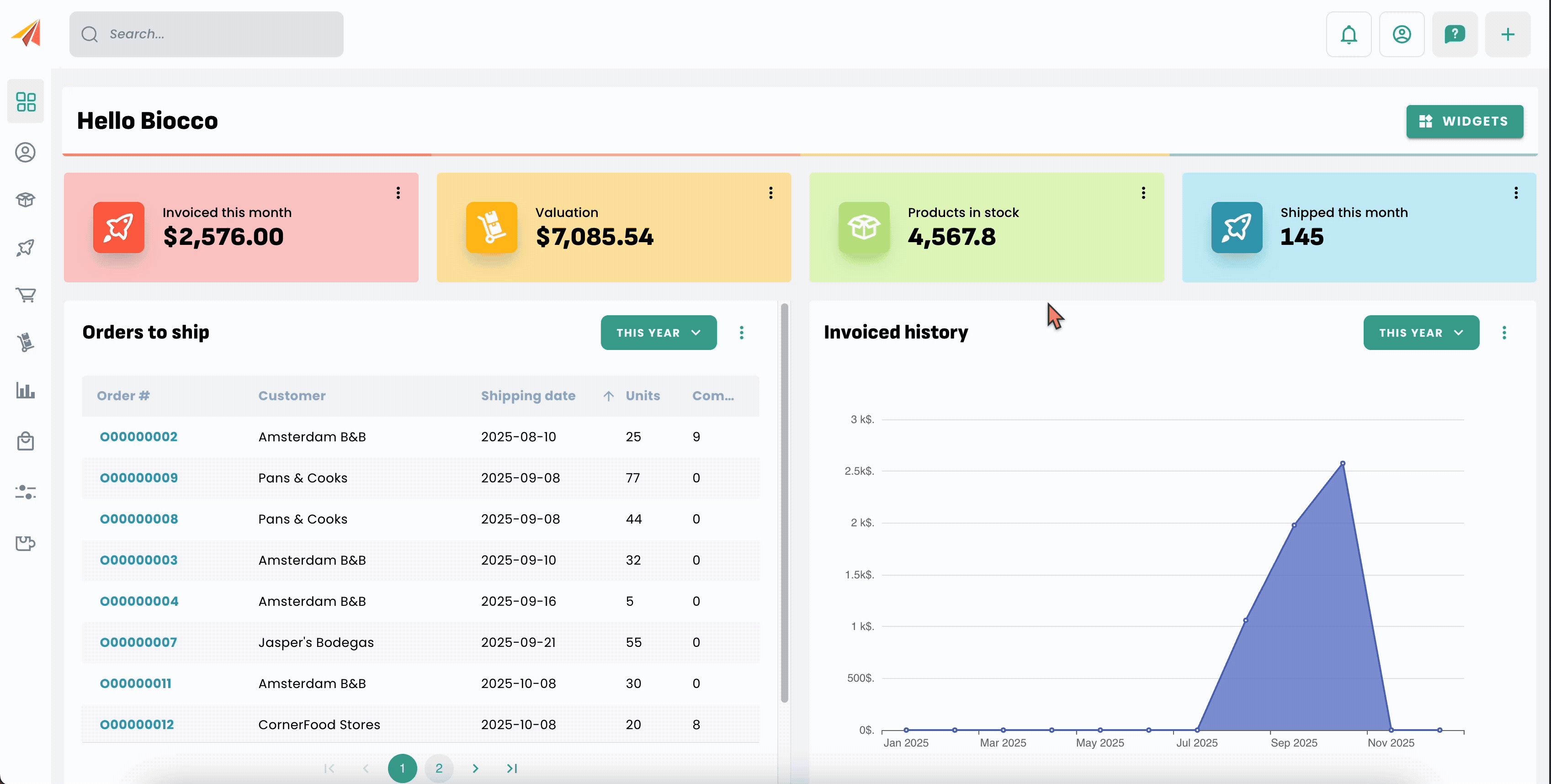Screen dimensions: 1551x784
Task: Sort by Shipping date column header
Action: tap(527, 396)
